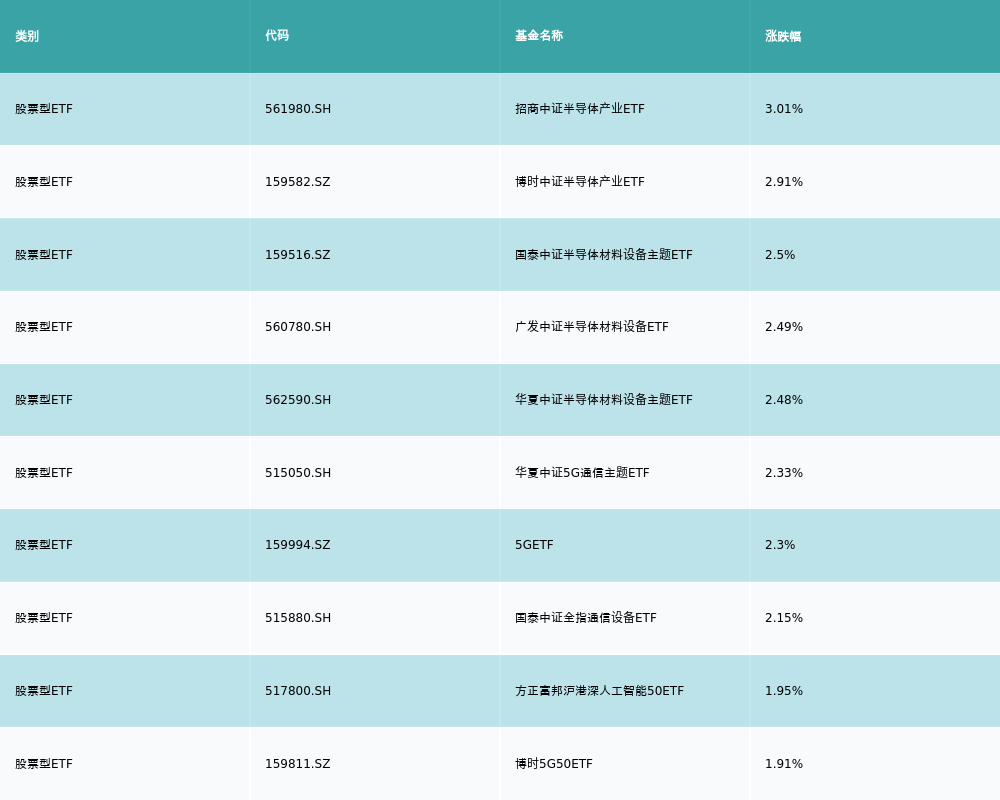The height and width of the screenshot is (800, 1000).
Task: Select fund code 561980.SH
Action: click(x=298, y=109)
